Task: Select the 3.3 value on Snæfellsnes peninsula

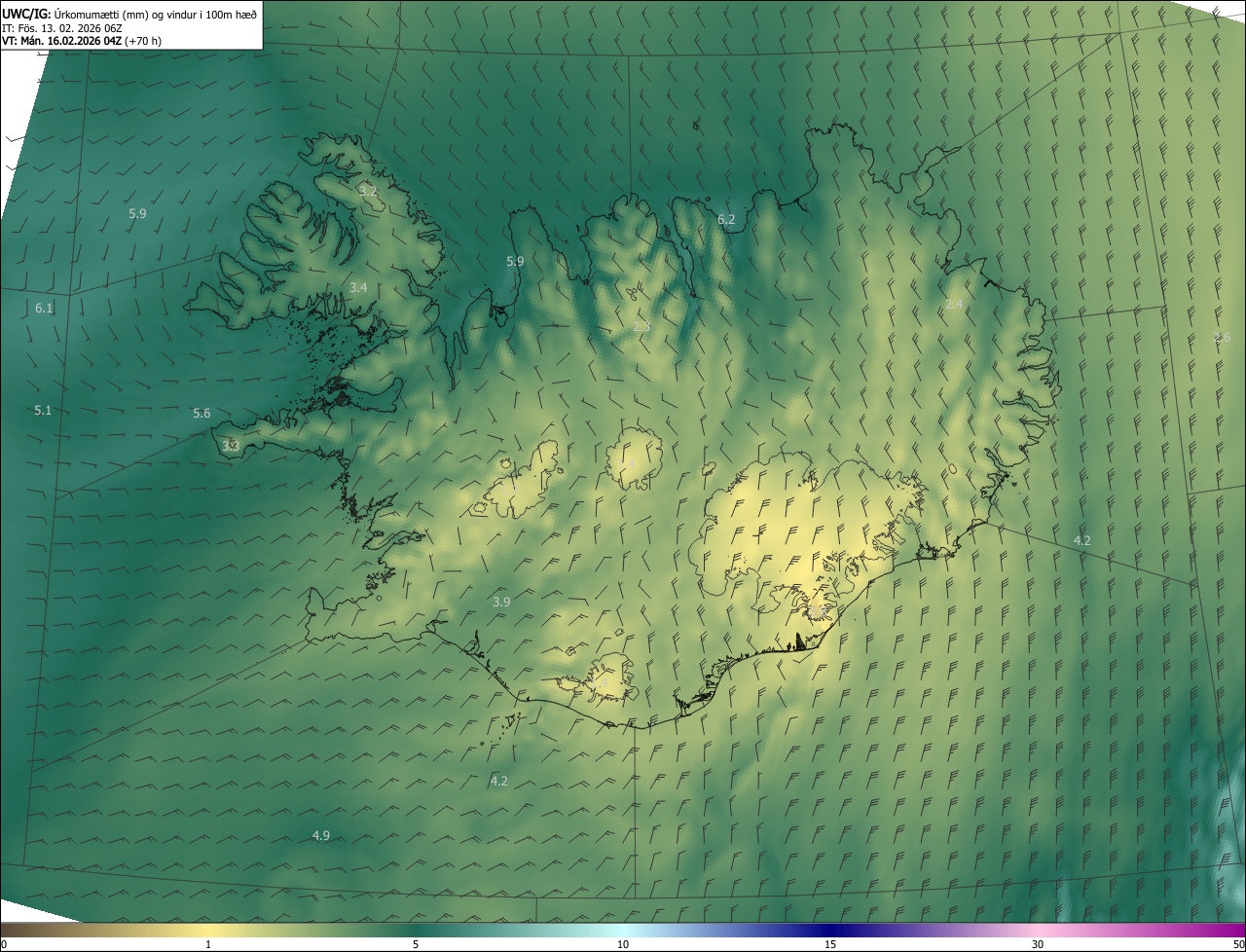Action: [x=231, y=446]
